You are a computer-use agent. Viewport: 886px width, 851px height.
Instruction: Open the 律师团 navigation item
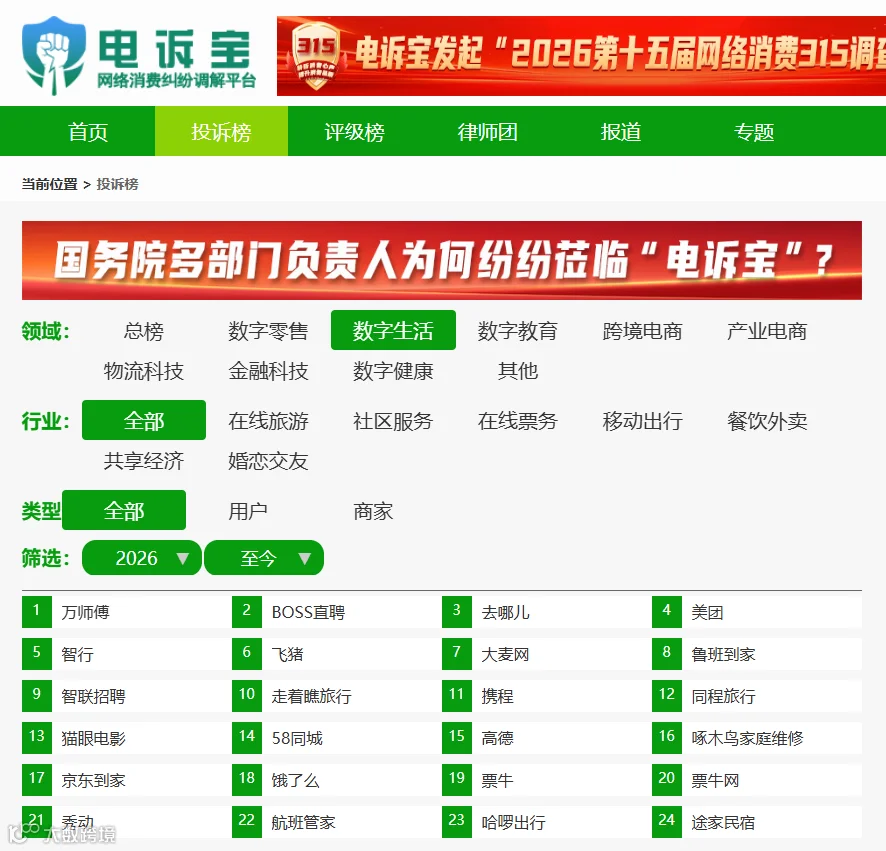(x=488, y=132)
